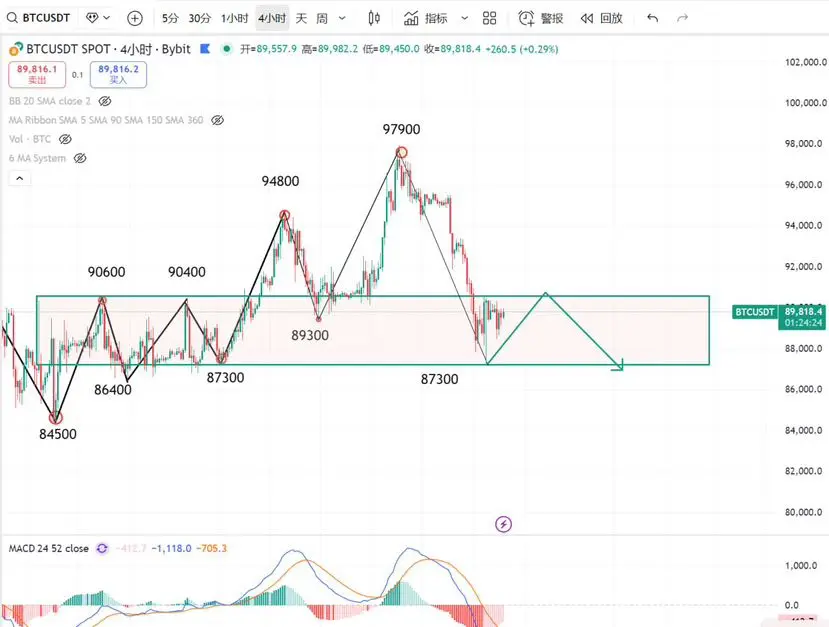
Task: Click the Bitcoin symbol logo in legend
Action: 16,49
